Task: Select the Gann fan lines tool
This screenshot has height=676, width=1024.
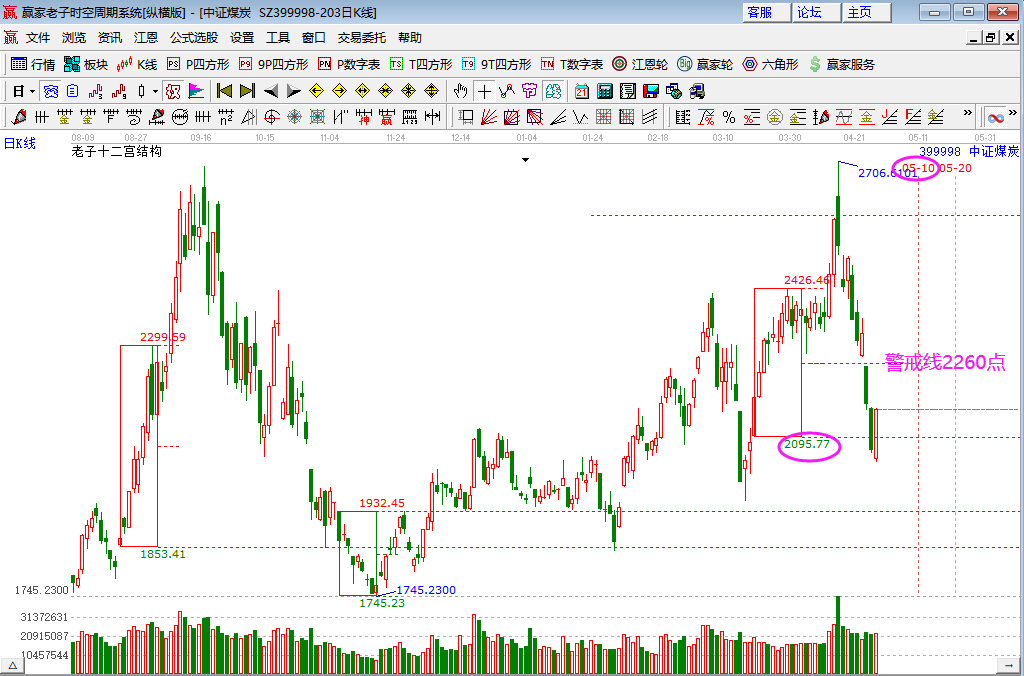Action: click(488, 118)
